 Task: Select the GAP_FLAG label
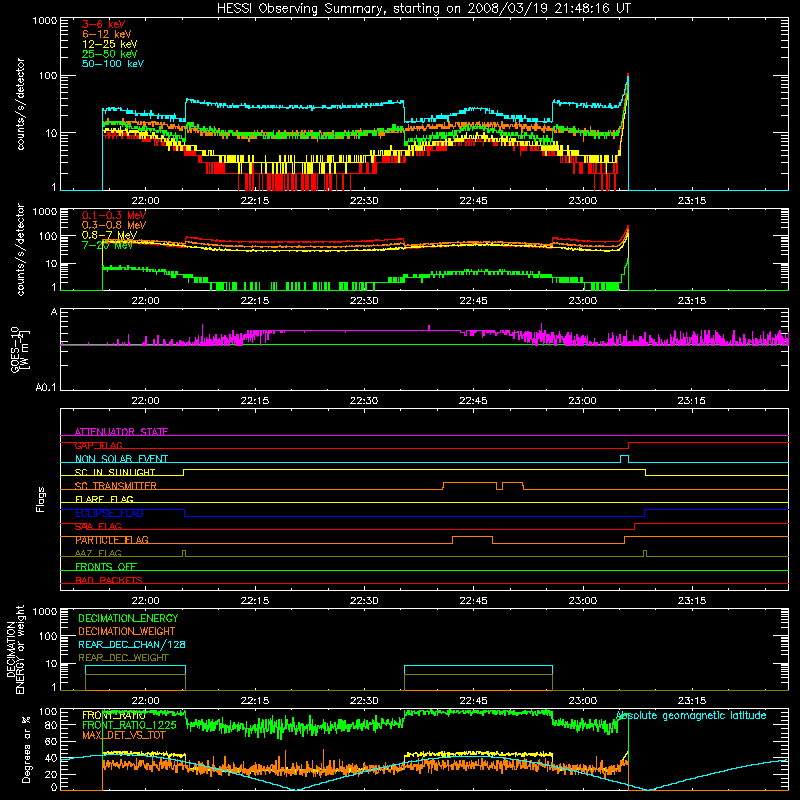coord(98,445)
